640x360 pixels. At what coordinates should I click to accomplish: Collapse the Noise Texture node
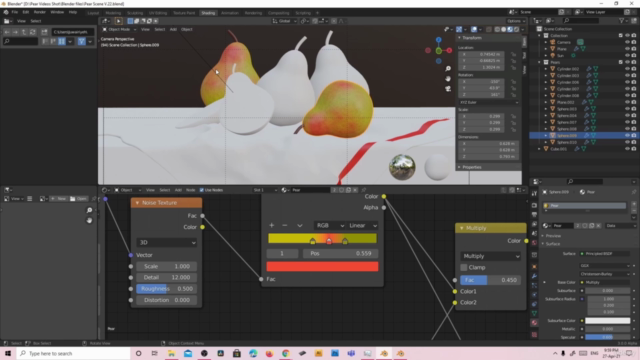point(137,203)
